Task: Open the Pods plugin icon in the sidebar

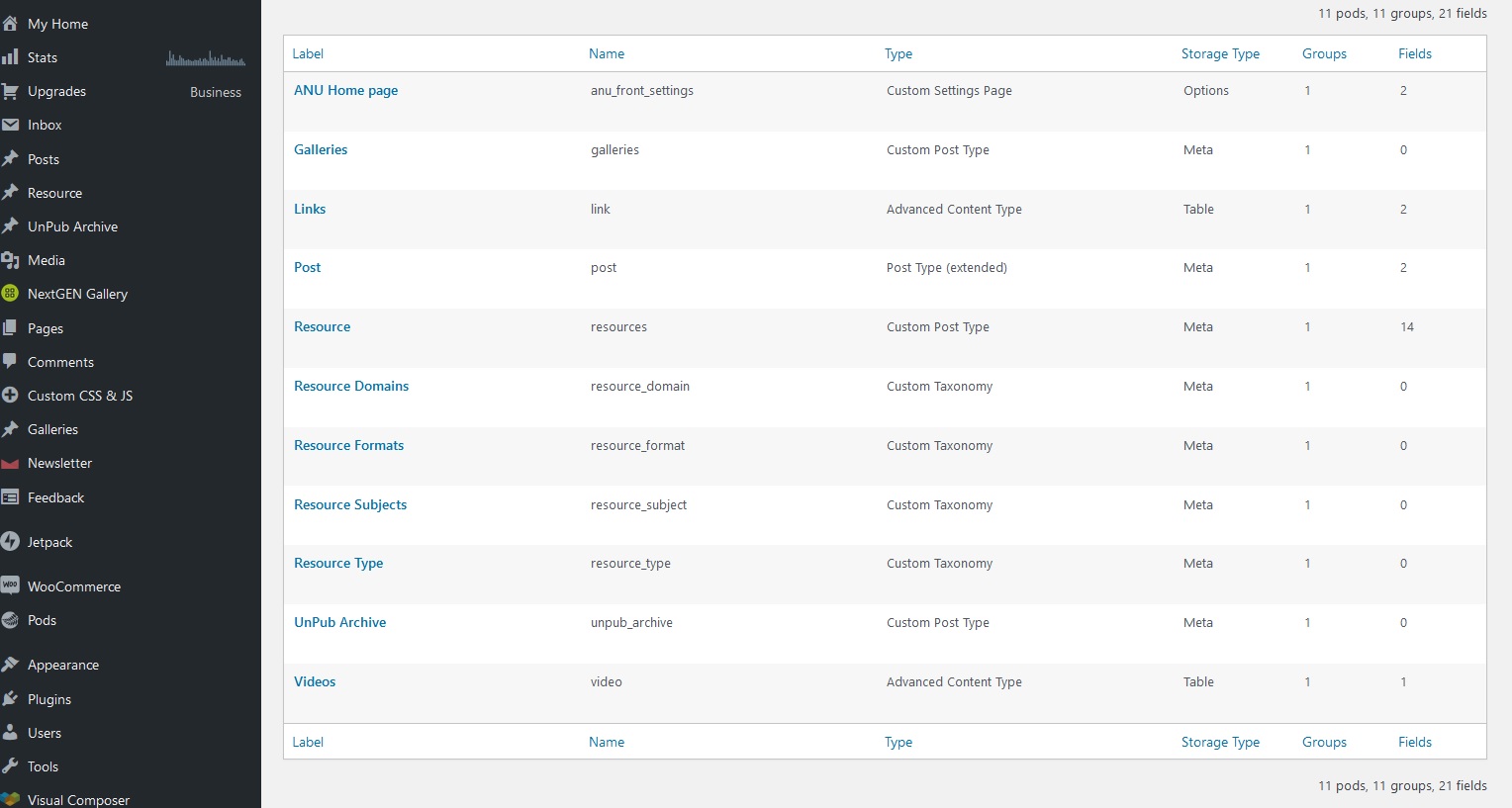Action: [11, 621]
